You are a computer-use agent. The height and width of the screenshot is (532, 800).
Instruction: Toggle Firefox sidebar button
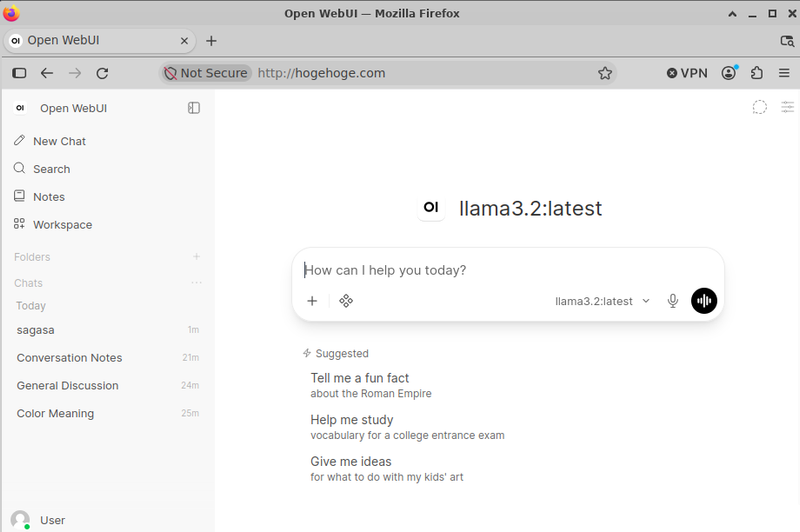(19, 73)
